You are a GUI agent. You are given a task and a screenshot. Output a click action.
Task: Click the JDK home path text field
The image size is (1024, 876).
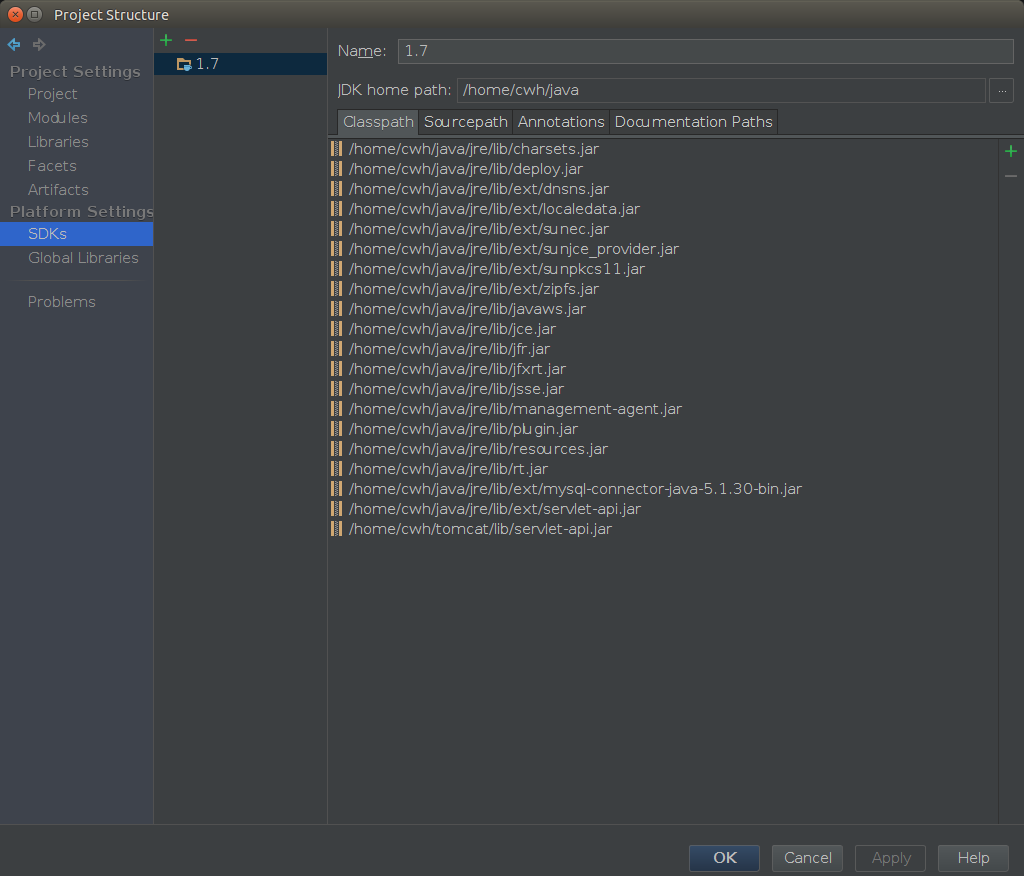point(720,90)
